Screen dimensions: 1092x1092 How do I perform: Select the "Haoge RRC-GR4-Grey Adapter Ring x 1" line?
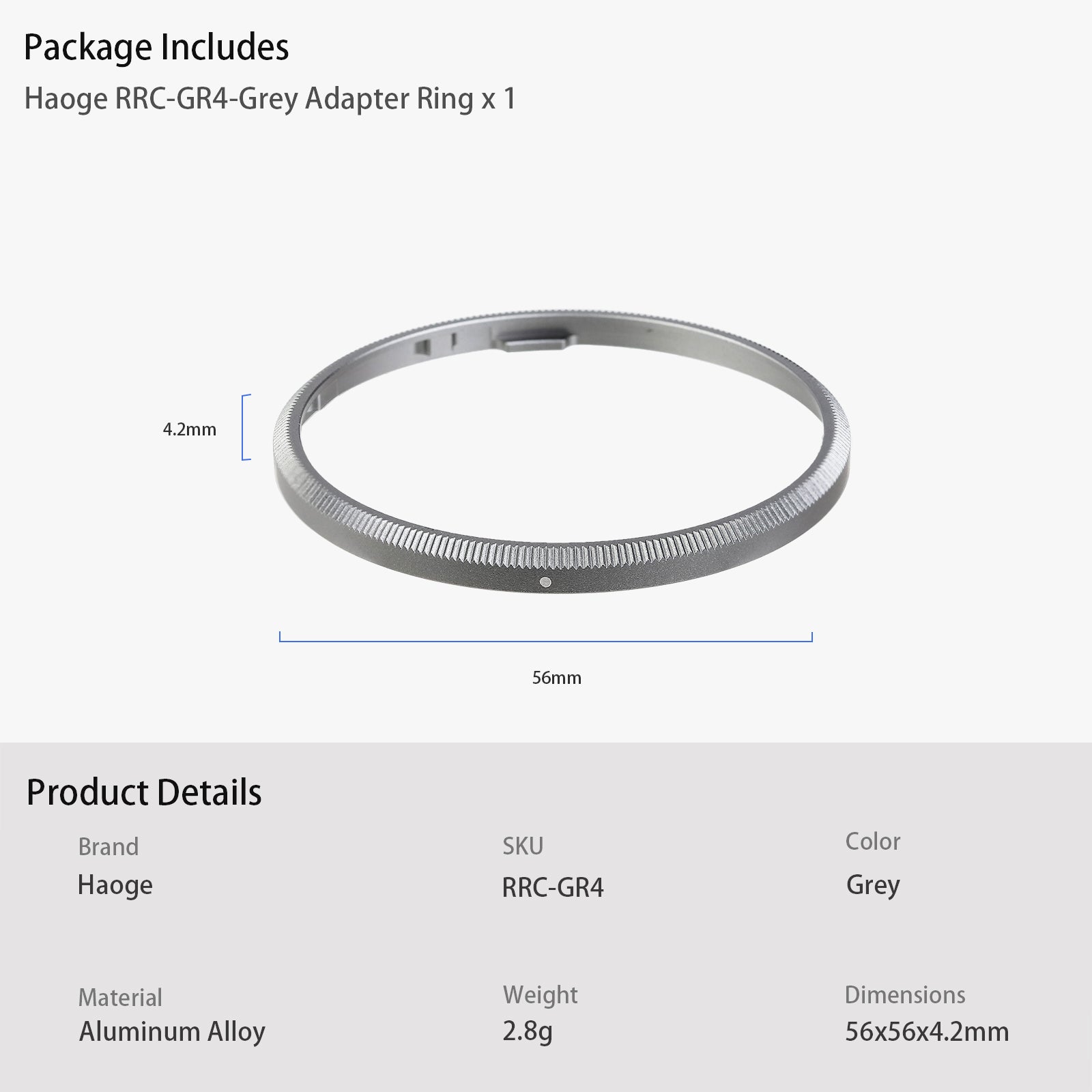click(x=270, y=99)
